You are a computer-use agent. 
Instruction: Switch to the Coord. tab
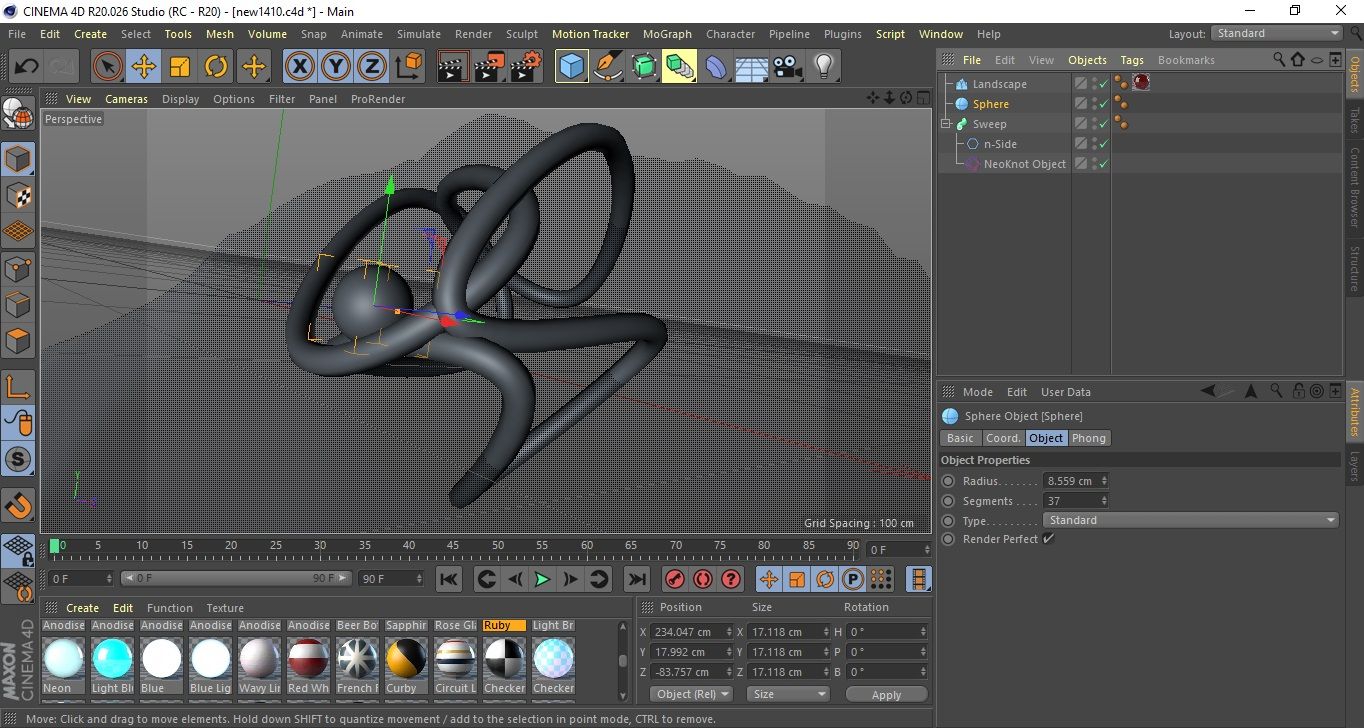1003,438
